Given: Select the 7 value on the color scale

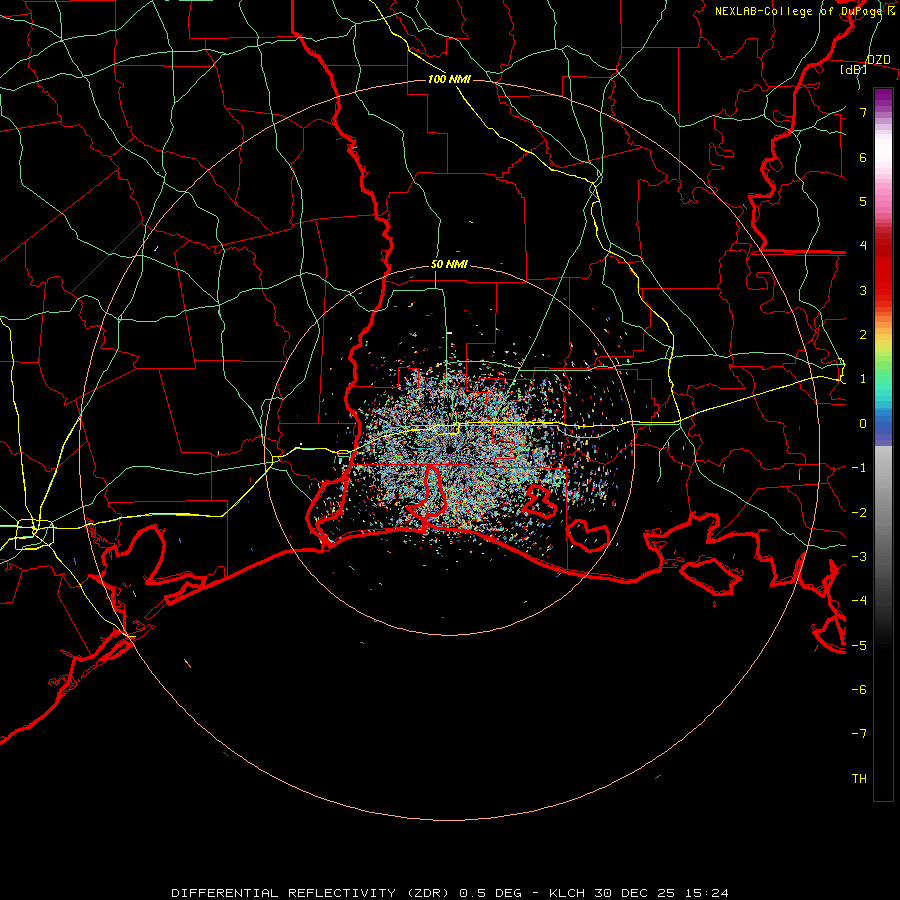Looking at the screenshot, I should [863, 112].
